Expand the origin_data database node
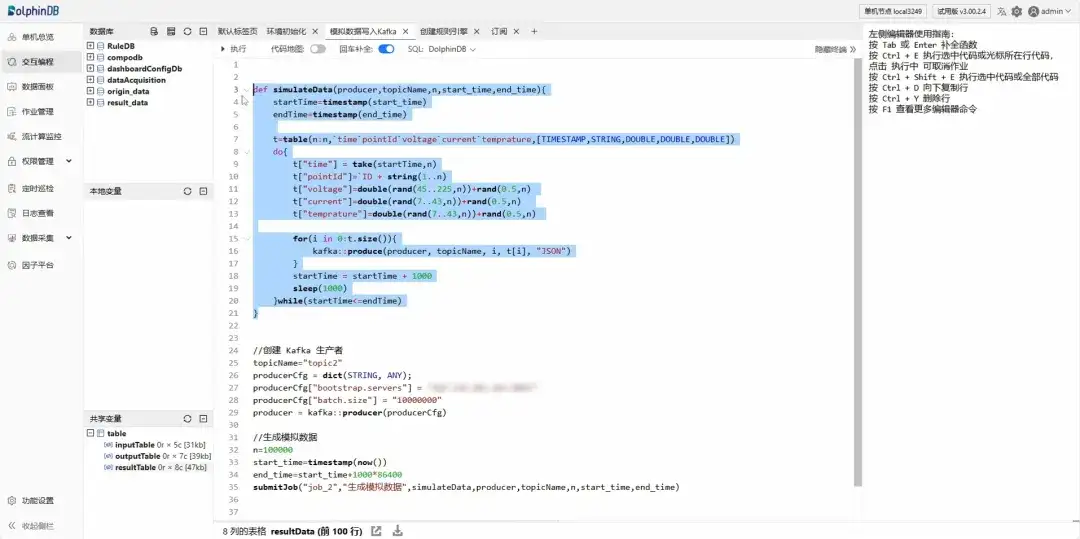This screenshot has height=539, width=1080. click(90, 91)
